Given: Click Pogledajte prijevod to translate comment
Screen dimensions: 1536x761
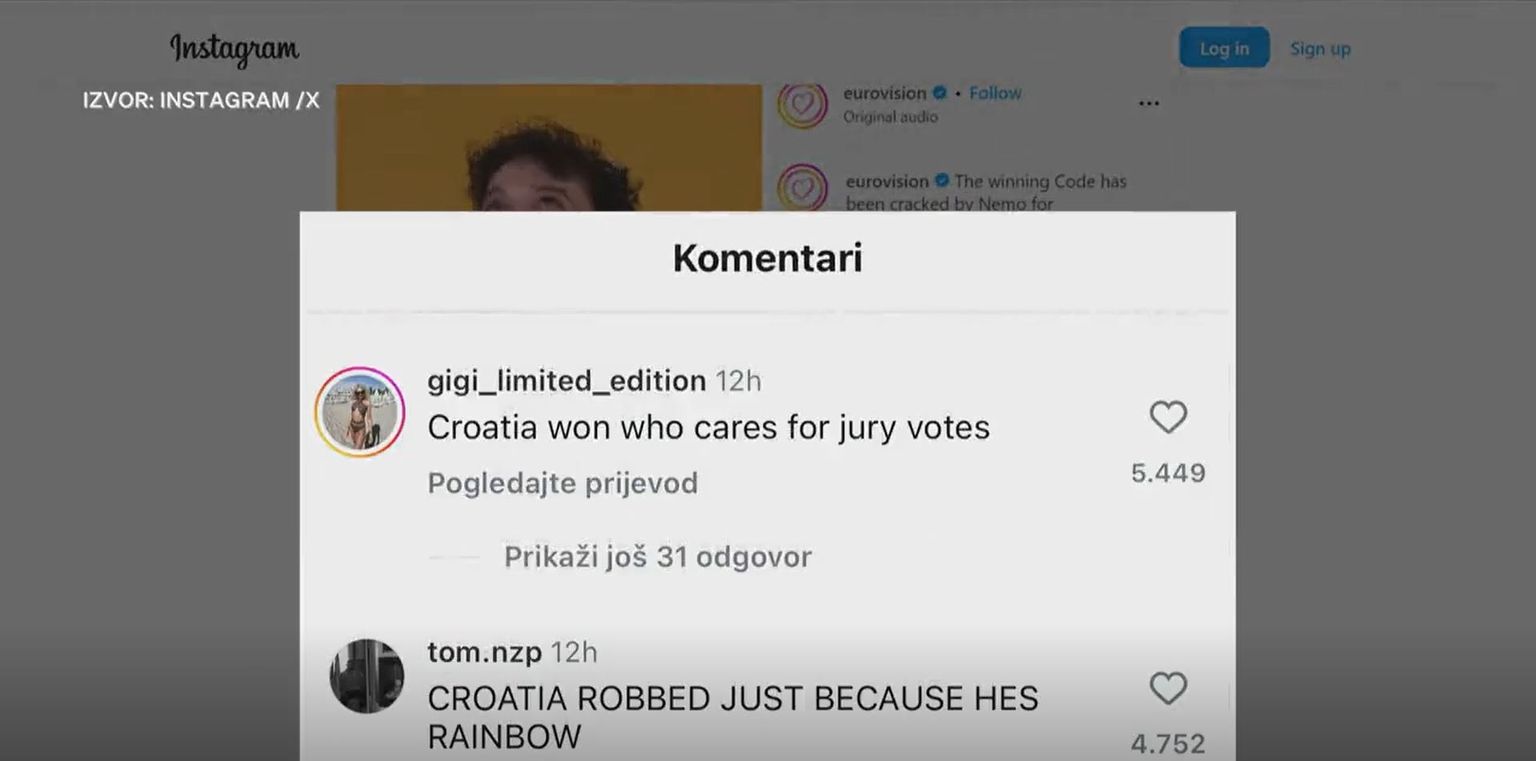Looking at the screenshot, I should tap(562, 483).
